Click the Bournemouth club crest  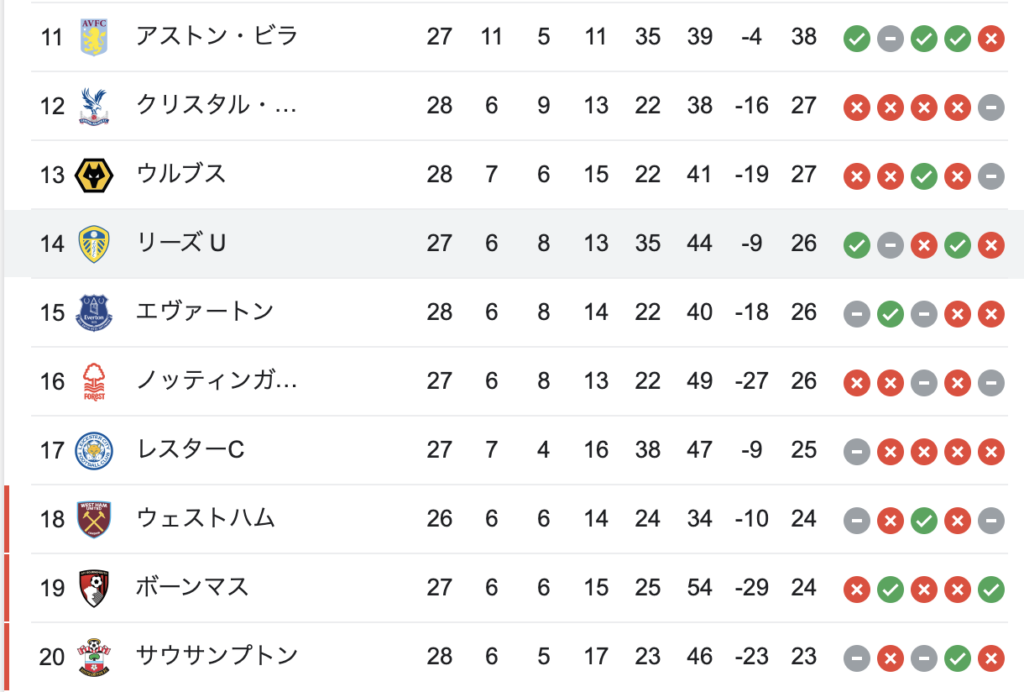pyautogui.click(x=94, y=588)
